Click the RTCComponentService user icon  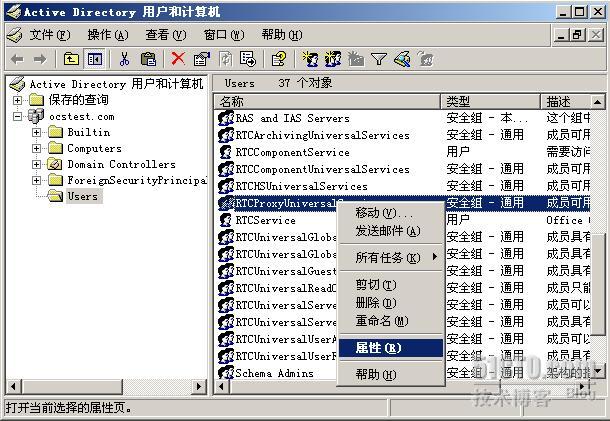coord(226,152)
